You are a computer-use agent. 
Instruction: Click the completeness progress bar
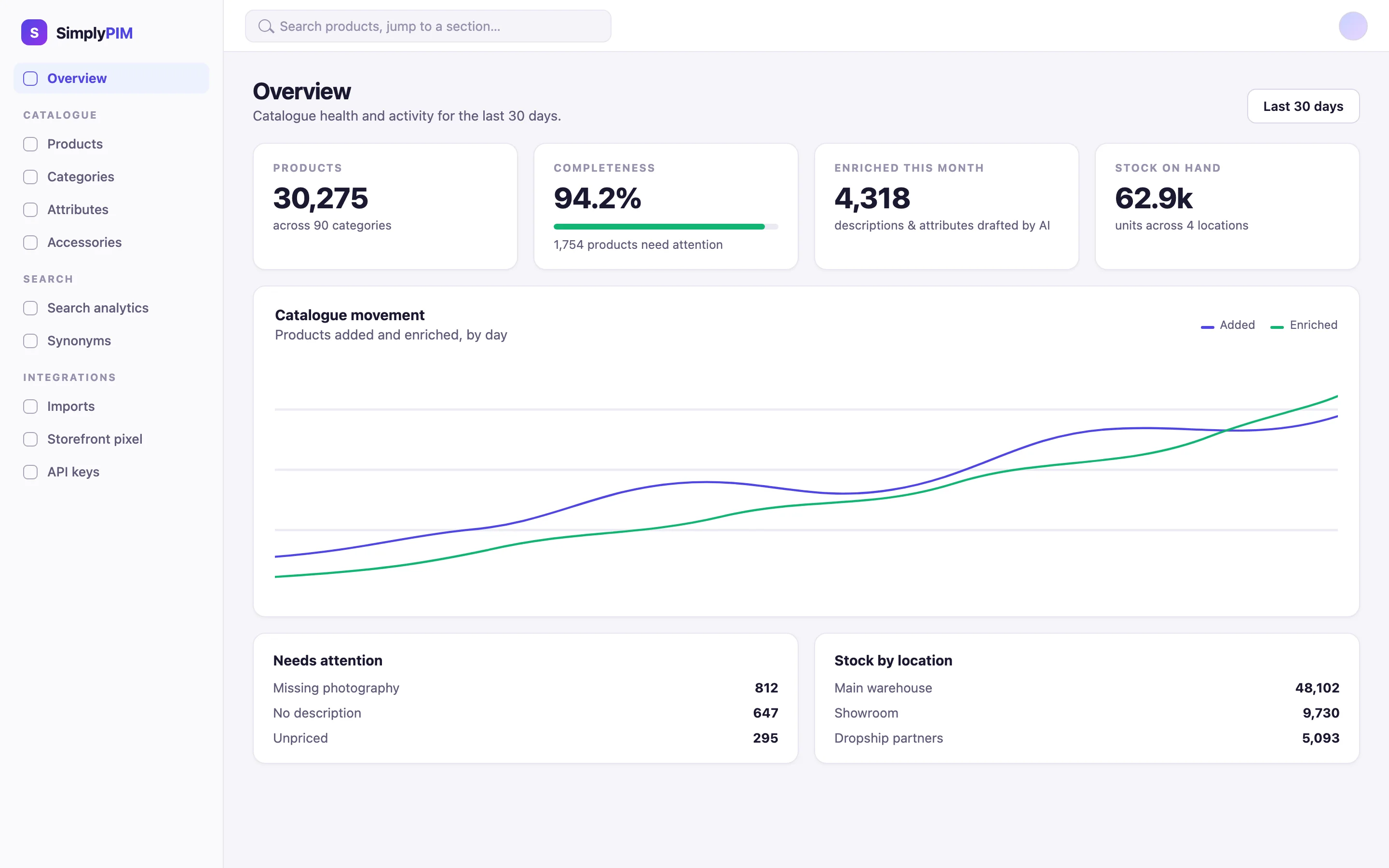click(x=665, y=227)
